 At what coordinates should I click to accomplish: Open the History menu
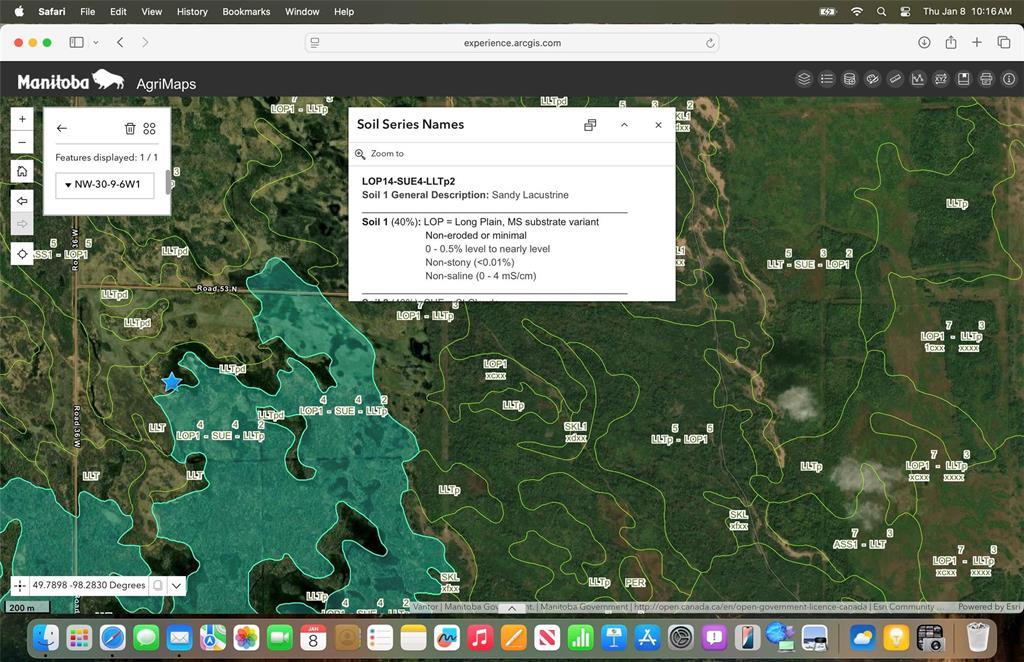point(192,12)
